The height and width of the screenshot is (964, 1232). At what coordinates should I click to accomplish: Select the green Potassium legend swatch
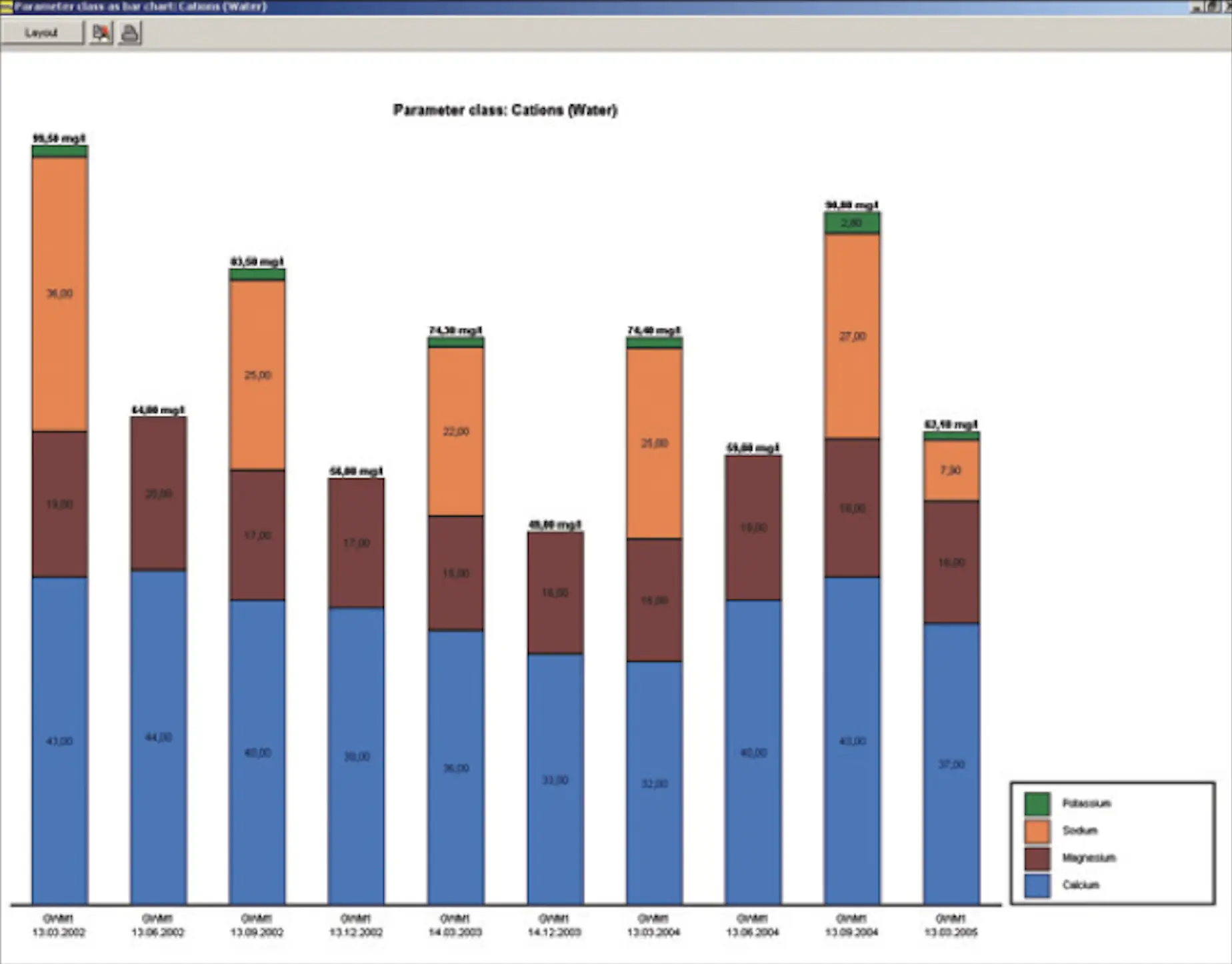(1037, 803)
